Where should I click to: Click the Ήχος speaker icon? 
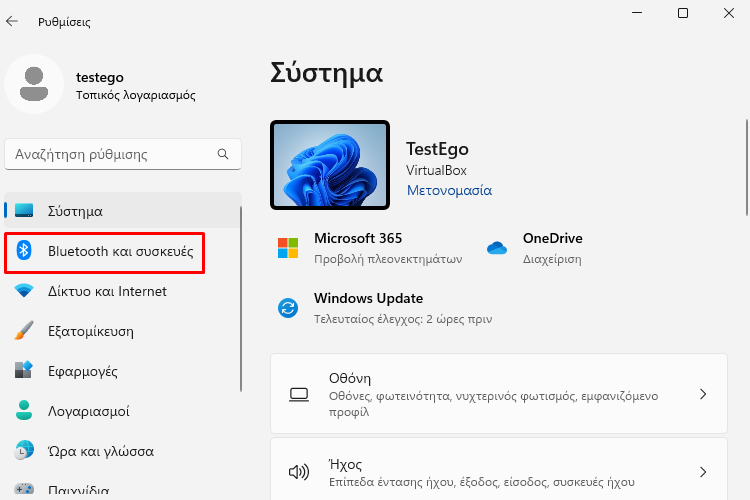(299, 472)
